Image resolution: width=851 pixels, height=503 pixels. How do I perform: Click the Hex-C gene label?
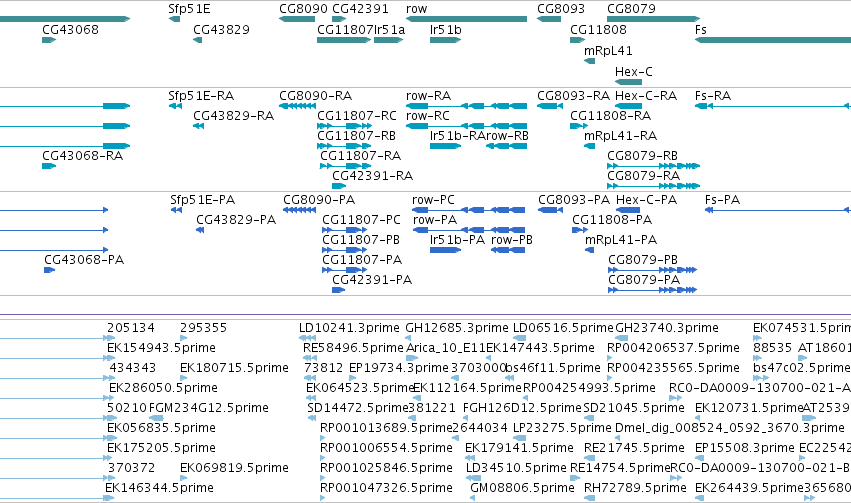point(633,72)
